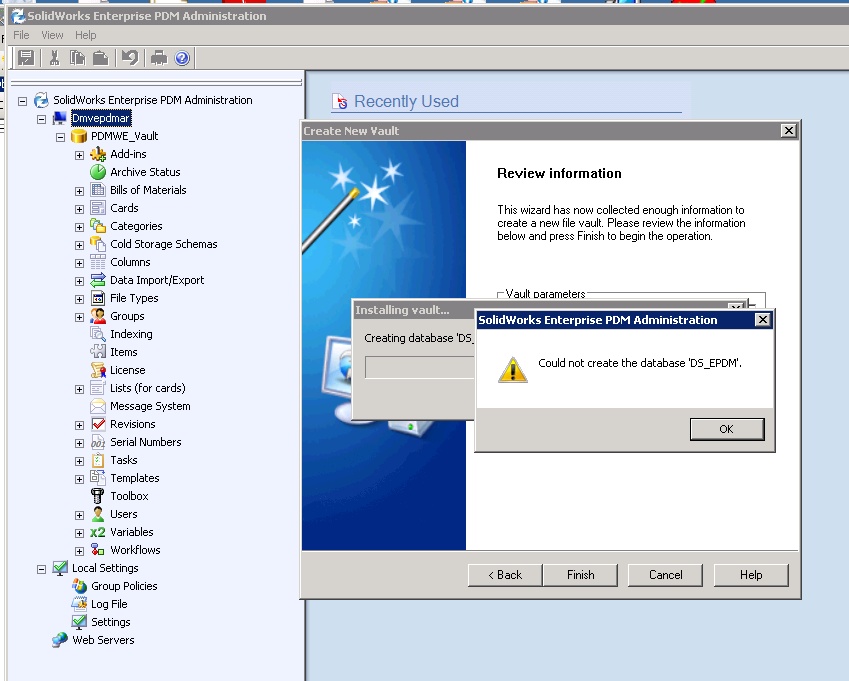The image size is (849, 681).
Task: Click the wizard's Help button
Action: pyautogui.click(x=751, y=575)
